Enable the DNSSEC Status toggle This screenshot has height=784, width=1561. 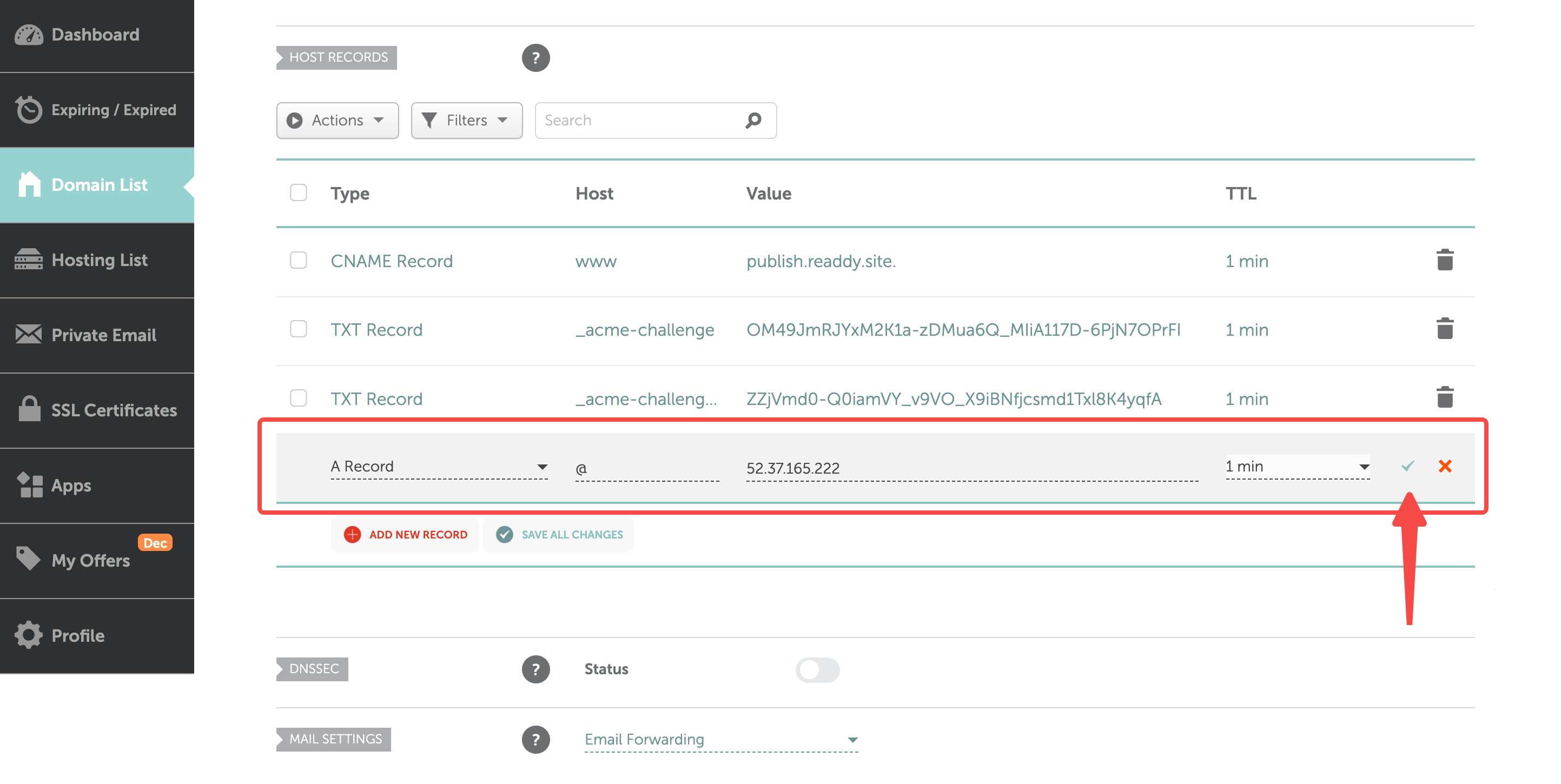click(817, 669)
